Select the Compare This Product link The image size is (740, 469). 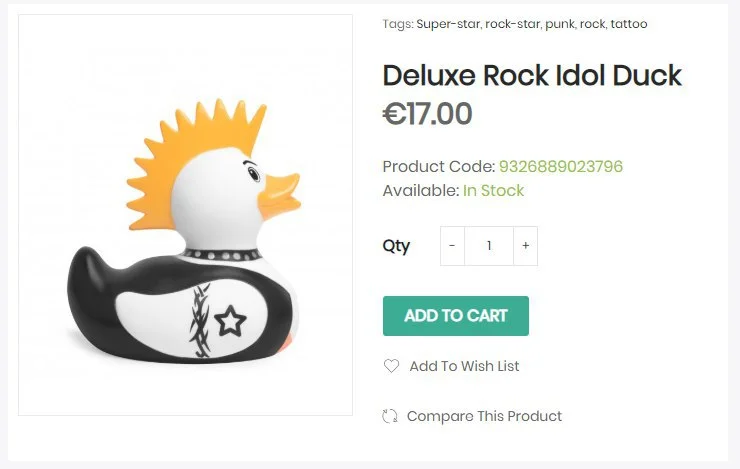484,416
